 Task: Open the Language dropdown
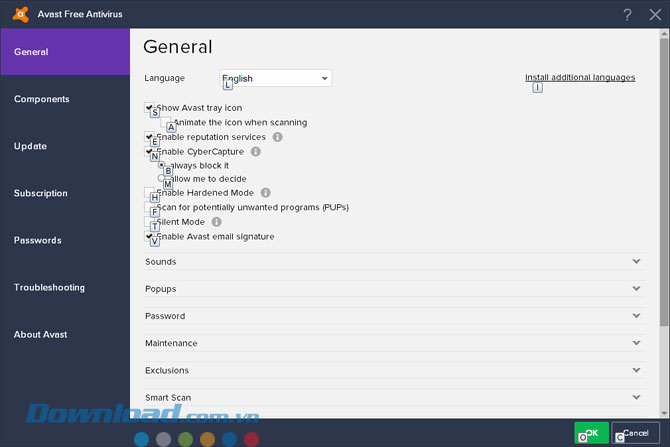pos(276,78)
